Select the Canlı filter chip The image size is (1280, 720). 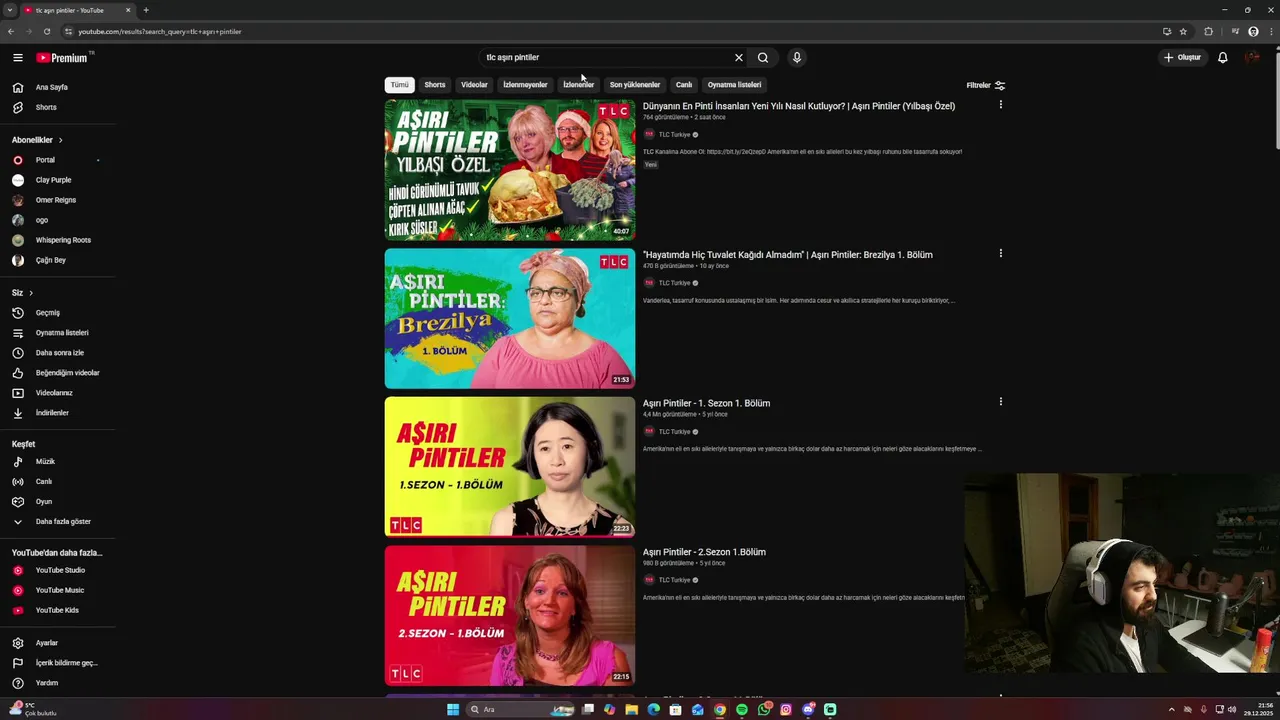pos(684,85)
